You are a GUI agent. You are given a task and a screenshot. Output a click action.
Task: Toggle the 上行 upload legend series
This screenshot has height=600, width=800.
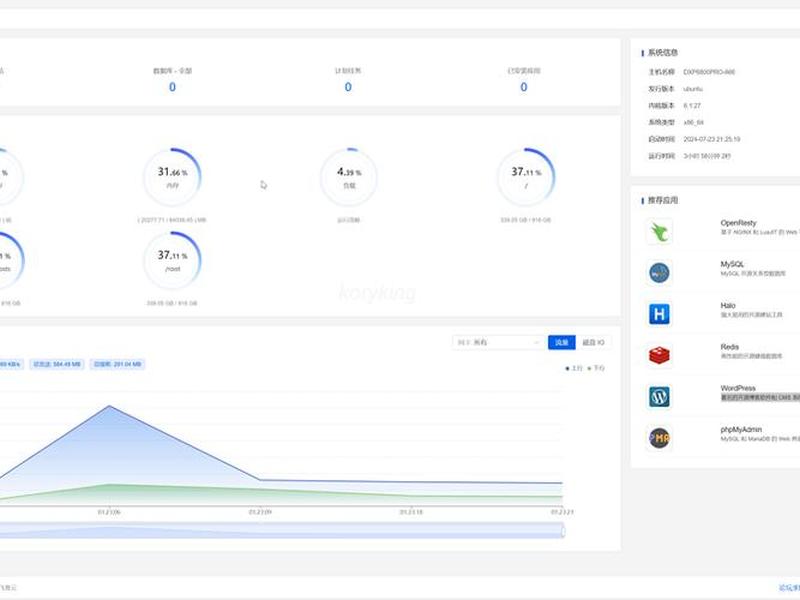[x=574, y=368]
